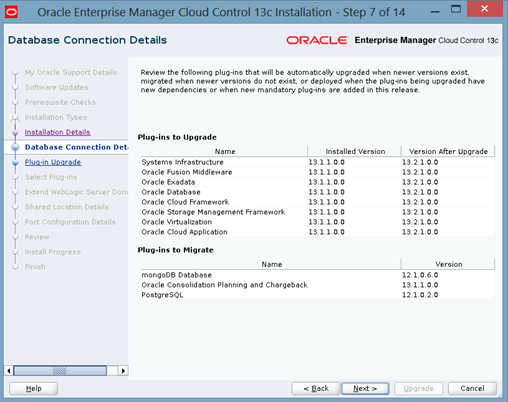Select the Systems Infrastructure row
508x402 pixels.
(318, 162)
